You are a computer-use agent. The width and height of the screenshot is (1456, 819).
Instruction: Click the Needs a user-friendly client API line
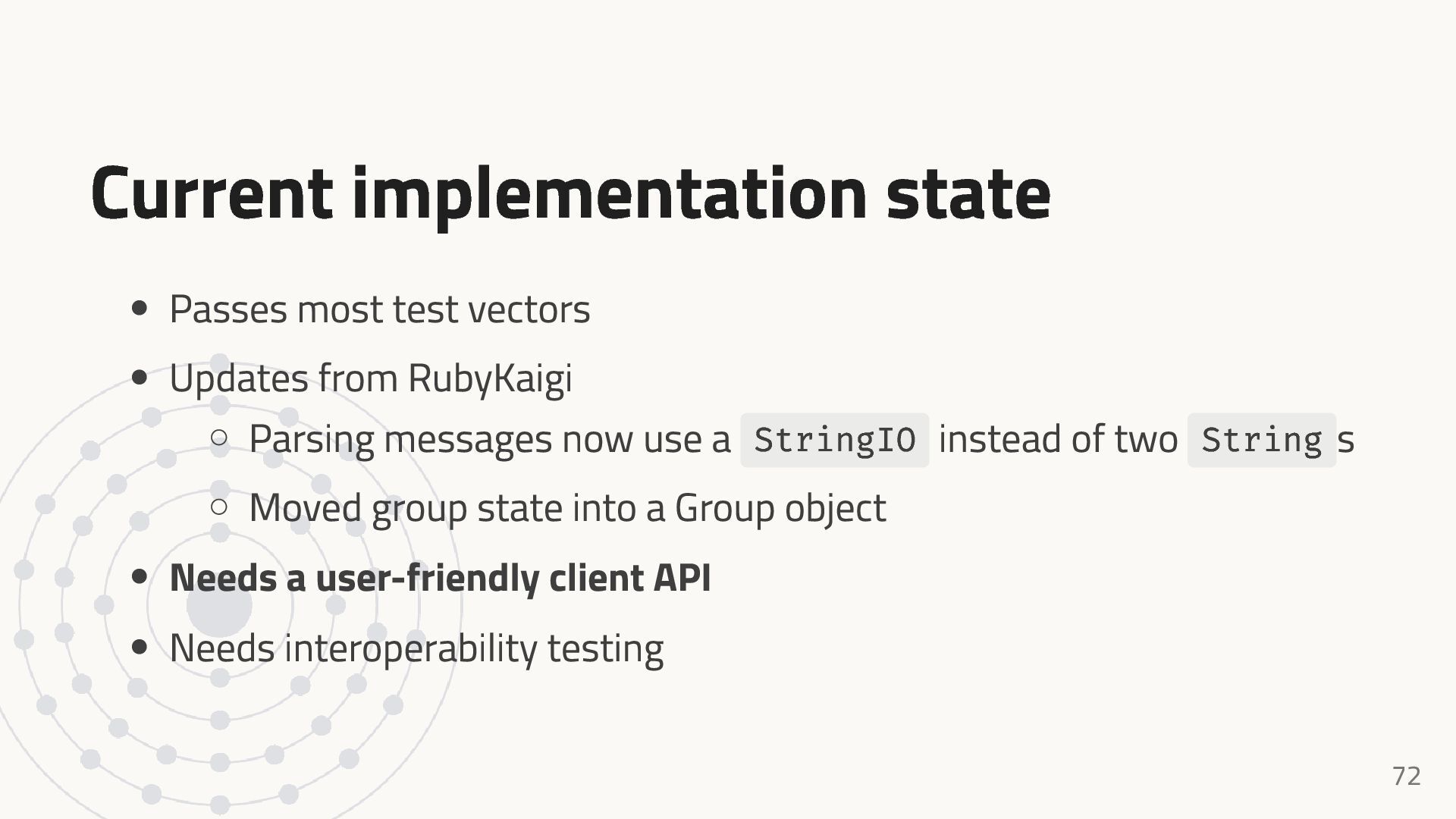[x=440, y=578]
